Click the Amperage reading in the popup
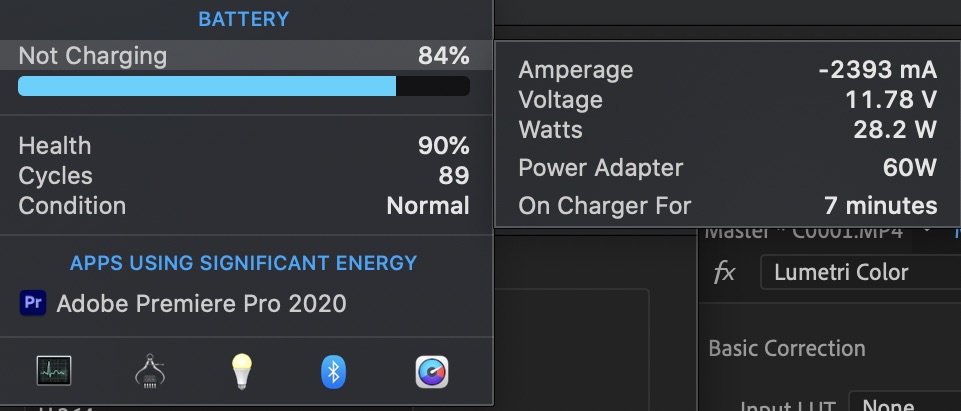This screenshot has width=961, height=411. click(x=727, y=70)
